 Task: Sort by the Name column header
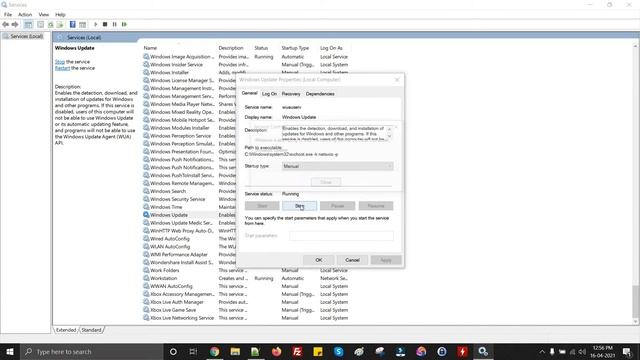point(150,48)
